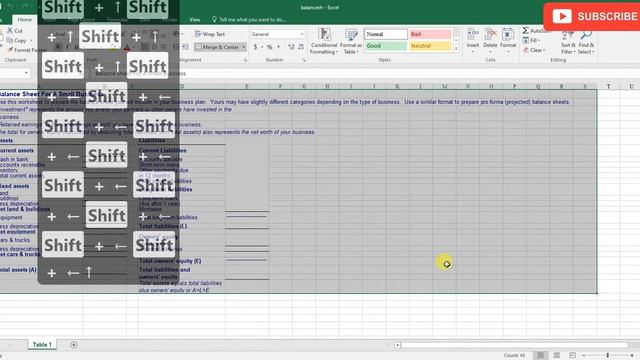The width and height of the screenshot is (640, 360).
Task: Toggle Wrap Text
Action: point(210,34)
